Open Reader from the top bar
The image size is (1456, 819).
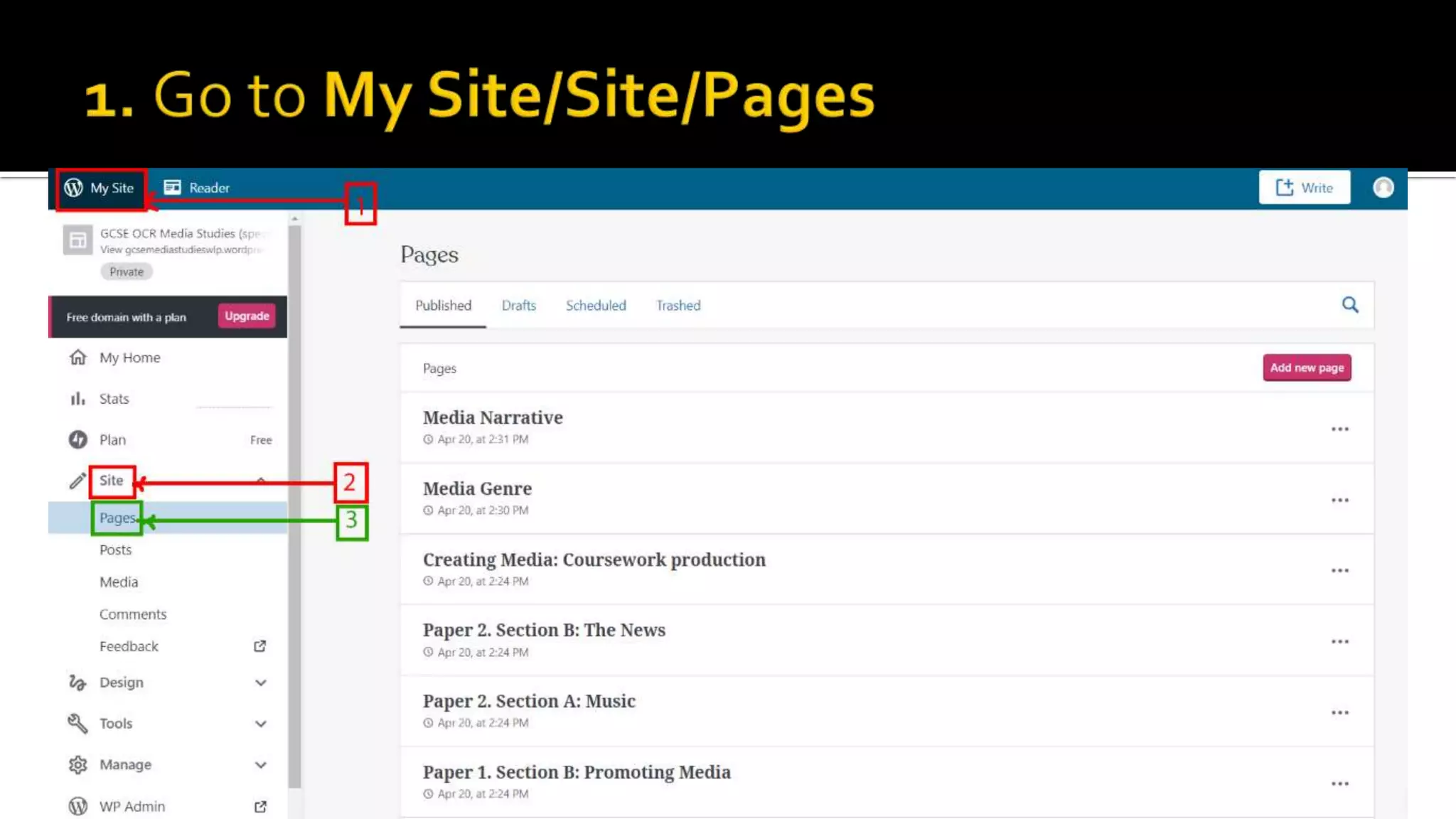pos(197,188)
